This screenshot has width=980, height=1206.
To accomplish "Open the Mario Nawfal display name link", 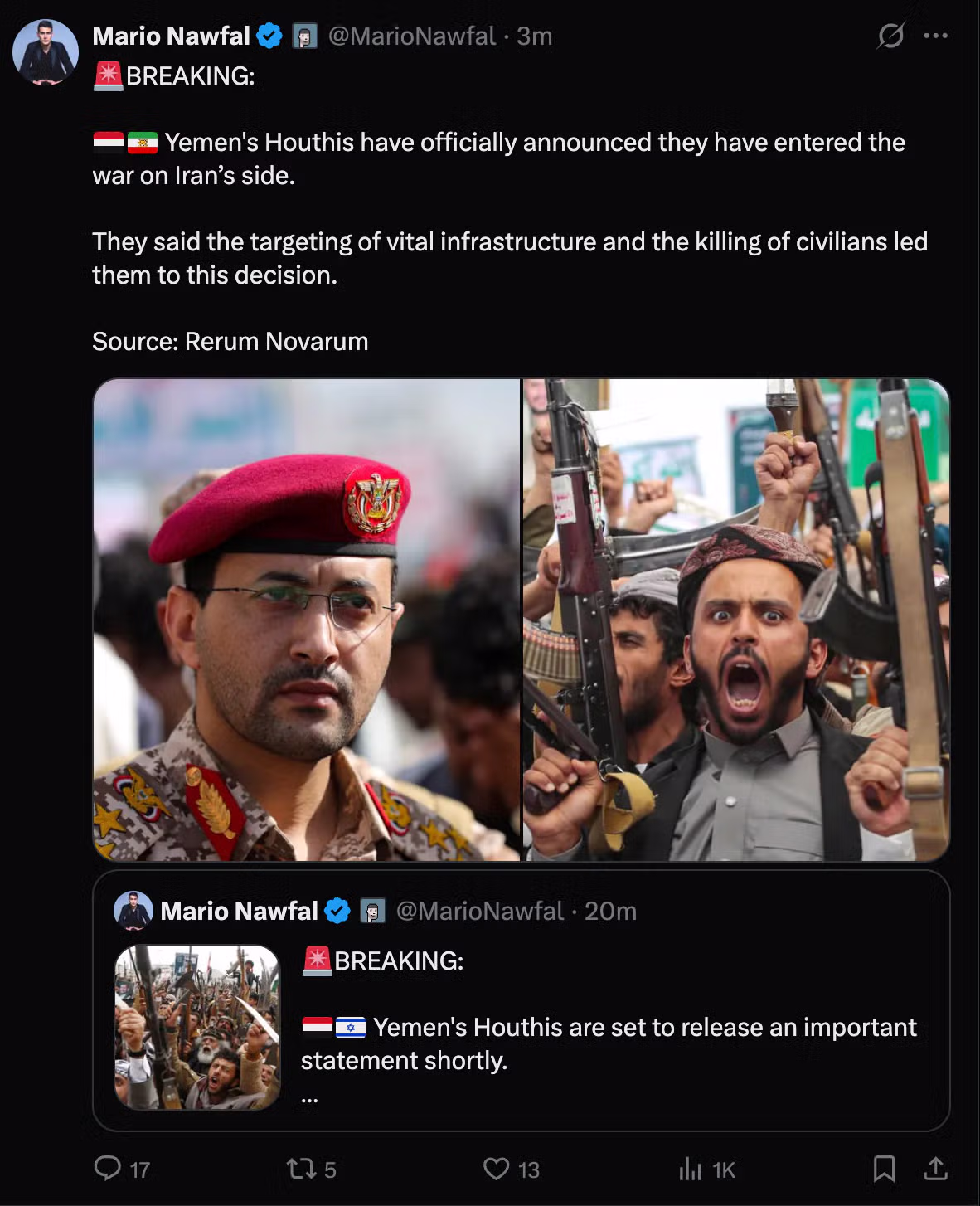I will pyautogui.click(x=171, y=36).
